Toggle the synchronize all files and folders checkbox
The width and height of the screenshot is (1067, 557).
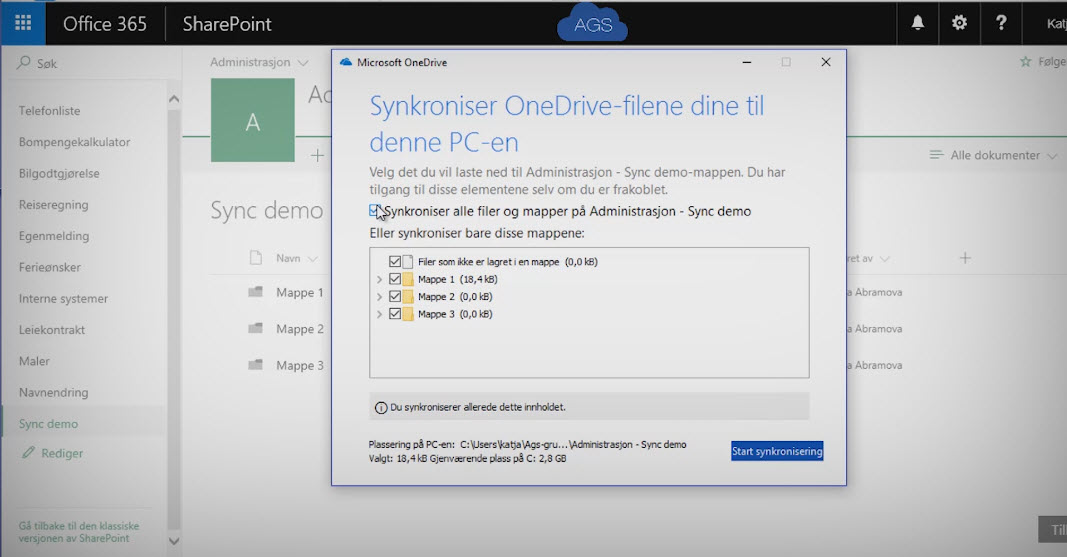[375, 211]
